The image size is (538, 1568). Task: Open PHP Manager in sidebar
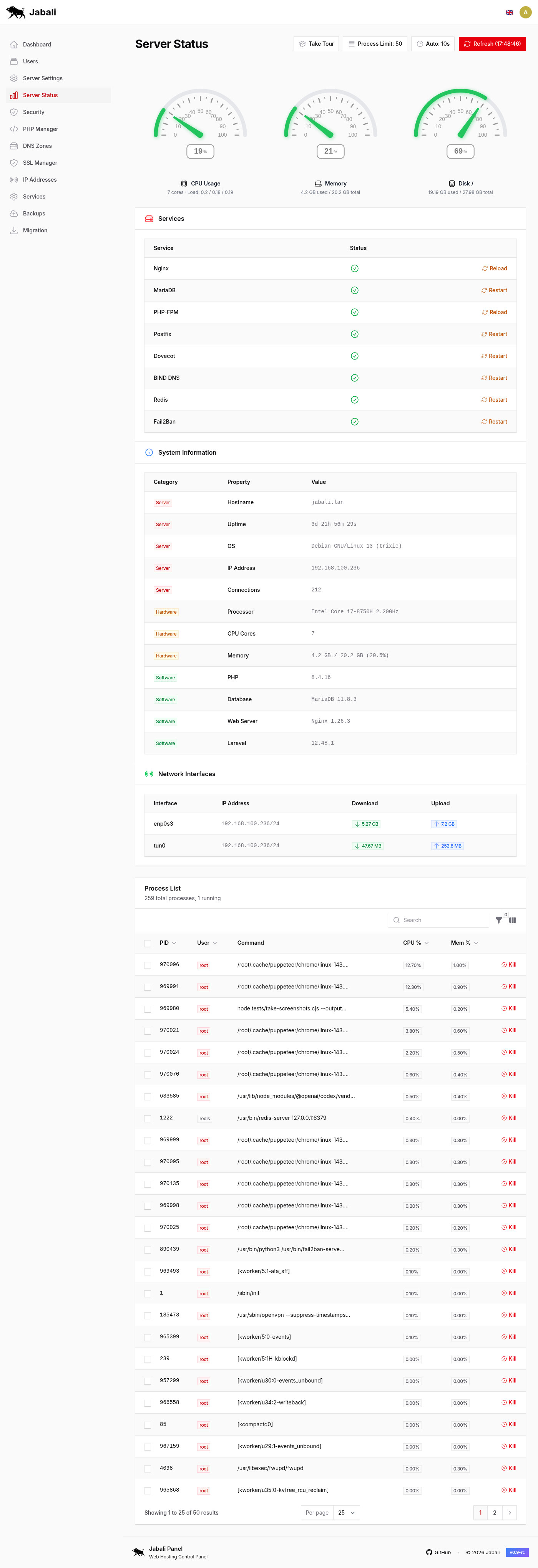[x=40, y=129]
